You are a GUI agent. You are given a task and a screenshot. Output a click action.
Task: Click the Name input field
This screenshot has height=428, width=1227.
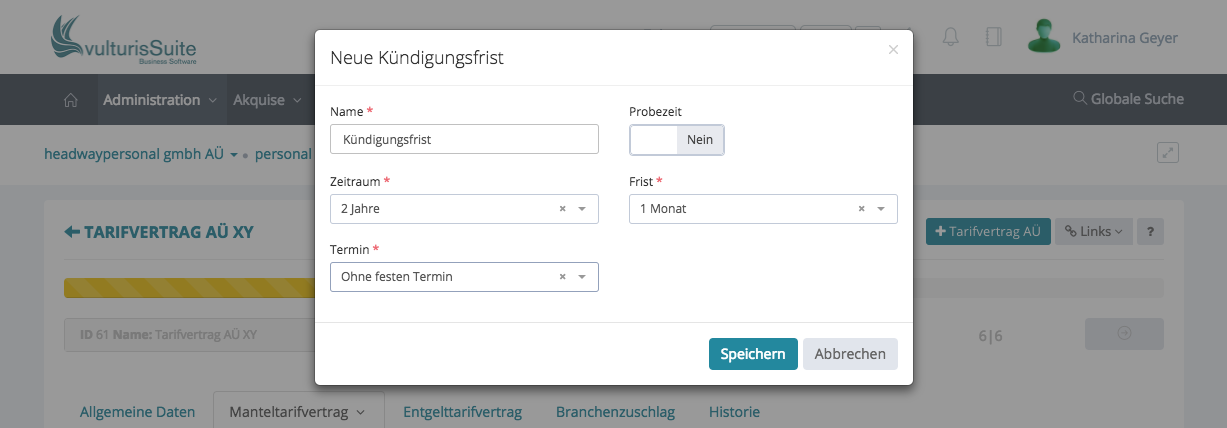point(464,139)
